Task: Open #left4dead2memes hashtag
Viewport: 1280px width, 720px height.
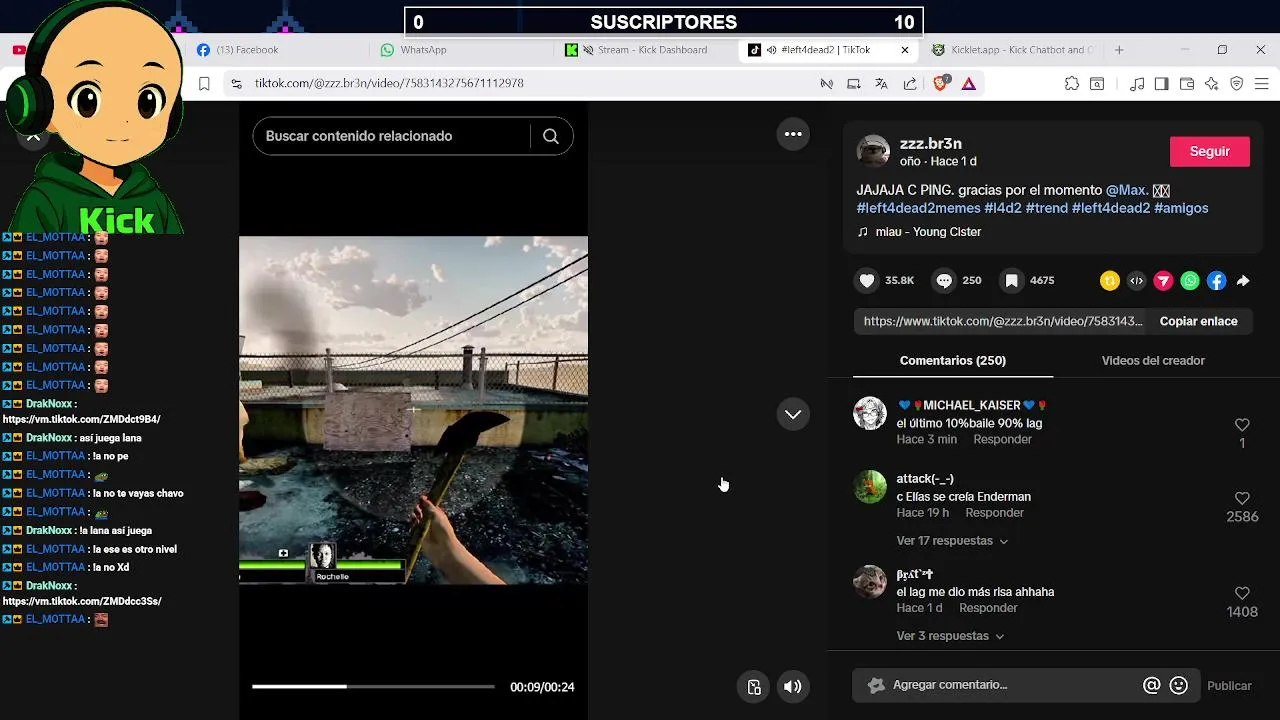Action: 918,208
